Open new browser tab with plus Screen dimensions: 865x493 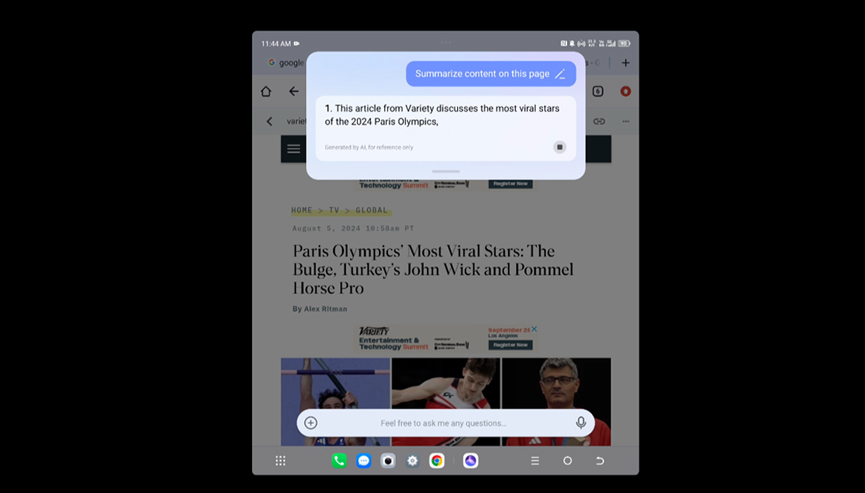[625, 62]
